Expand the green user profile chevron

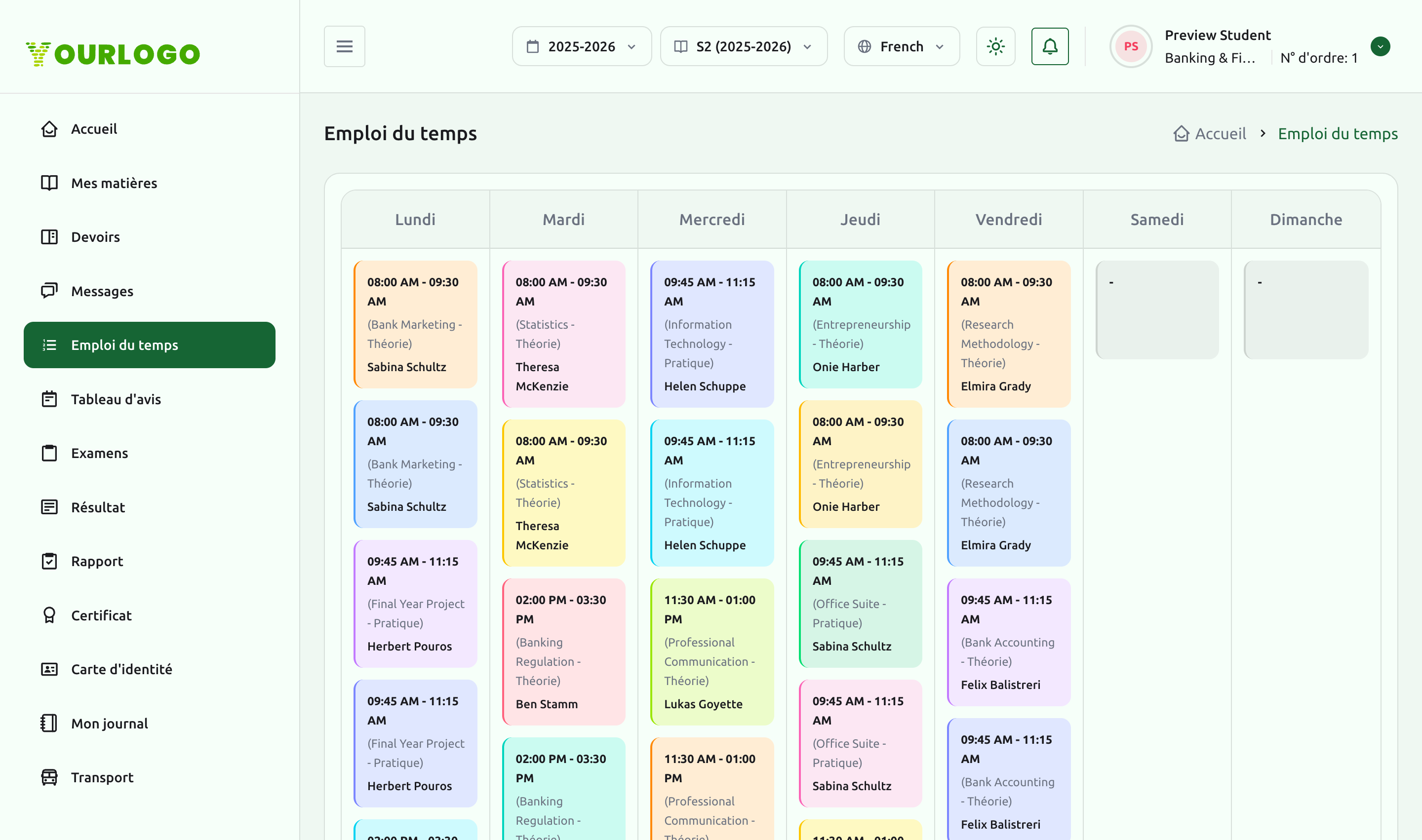point(1380,46)
